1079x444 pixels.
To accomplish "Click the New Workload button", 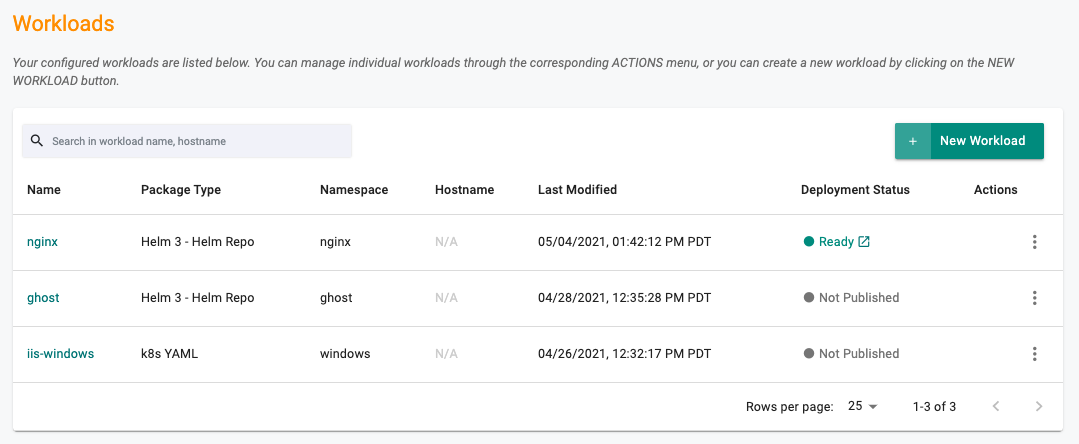I will [x=969, y=141].
